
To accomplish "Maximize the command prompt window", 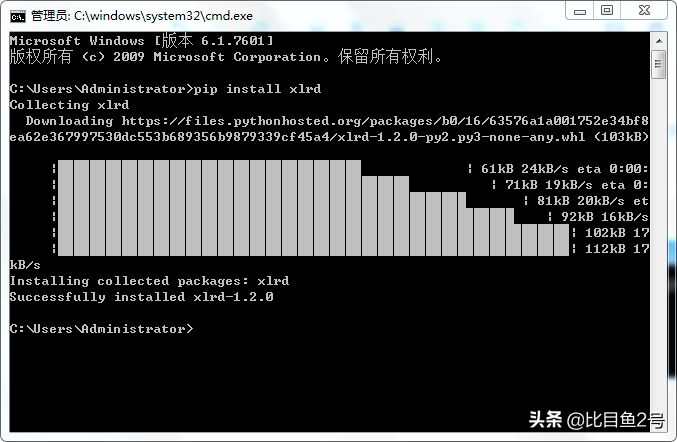I will click(607, 10).
